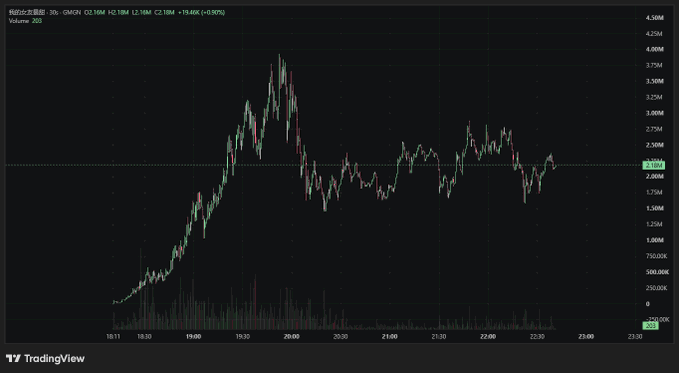Click the 750.00K price axis label
679x373 pixels.
tap(656, 256)
